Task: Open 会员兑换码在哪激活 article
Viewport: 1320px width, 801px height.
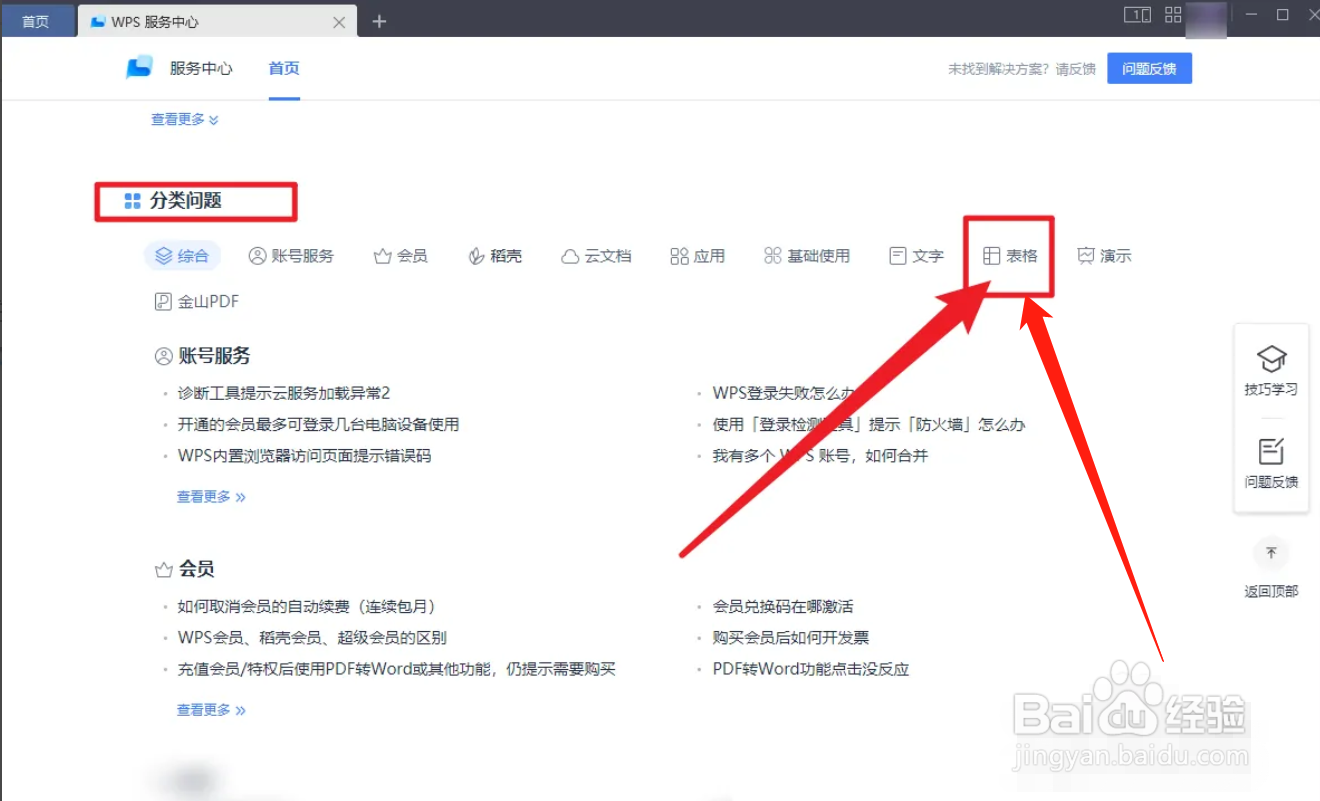Action: (782, 607)
